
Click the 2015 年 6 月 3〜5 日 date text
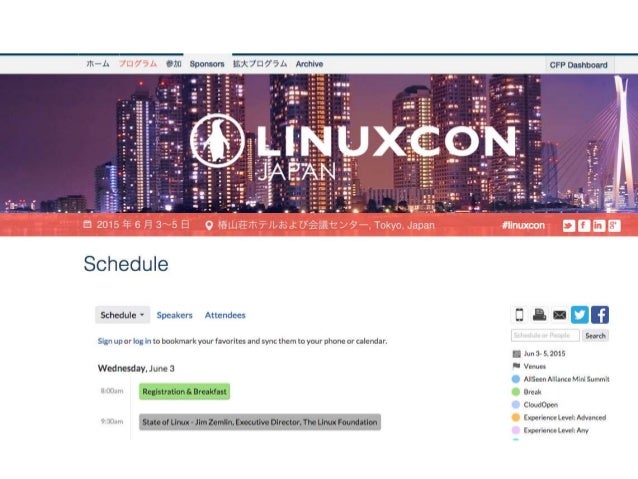tap(143, 224)
